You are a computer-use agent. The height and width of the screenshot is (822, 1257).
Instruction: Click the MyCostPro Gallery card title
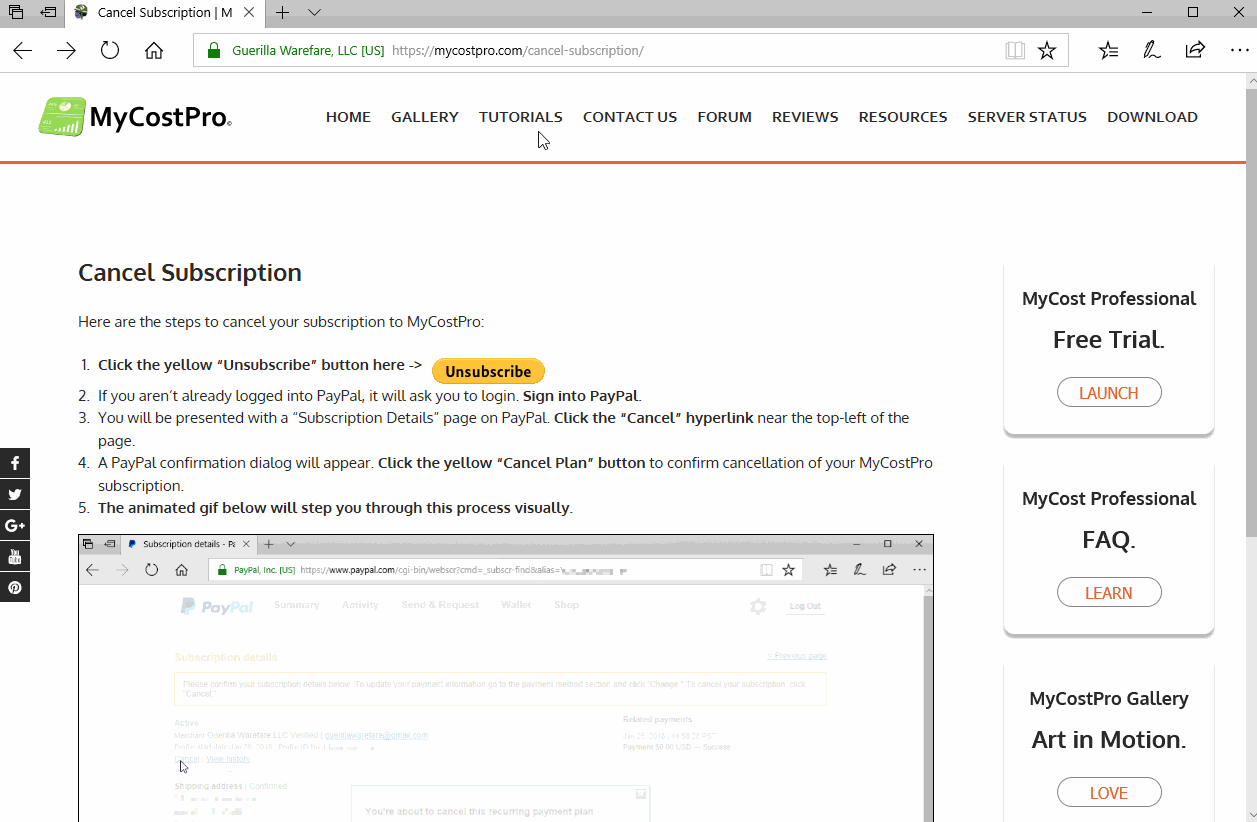point(1109,698)
